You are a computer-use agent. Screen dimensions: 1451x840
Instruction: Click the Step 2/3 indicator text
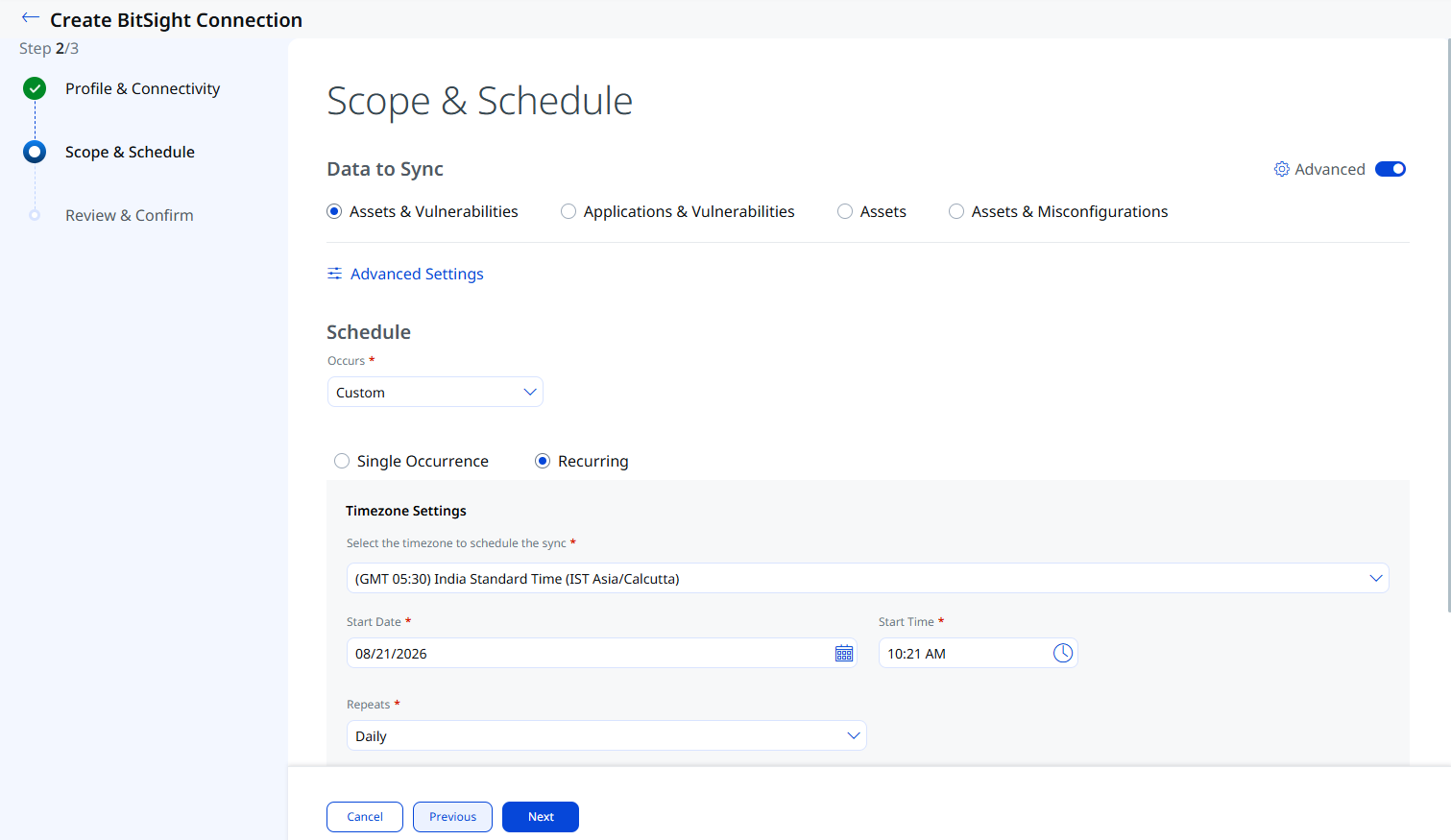pyautogui.click(x=49, y=48)
